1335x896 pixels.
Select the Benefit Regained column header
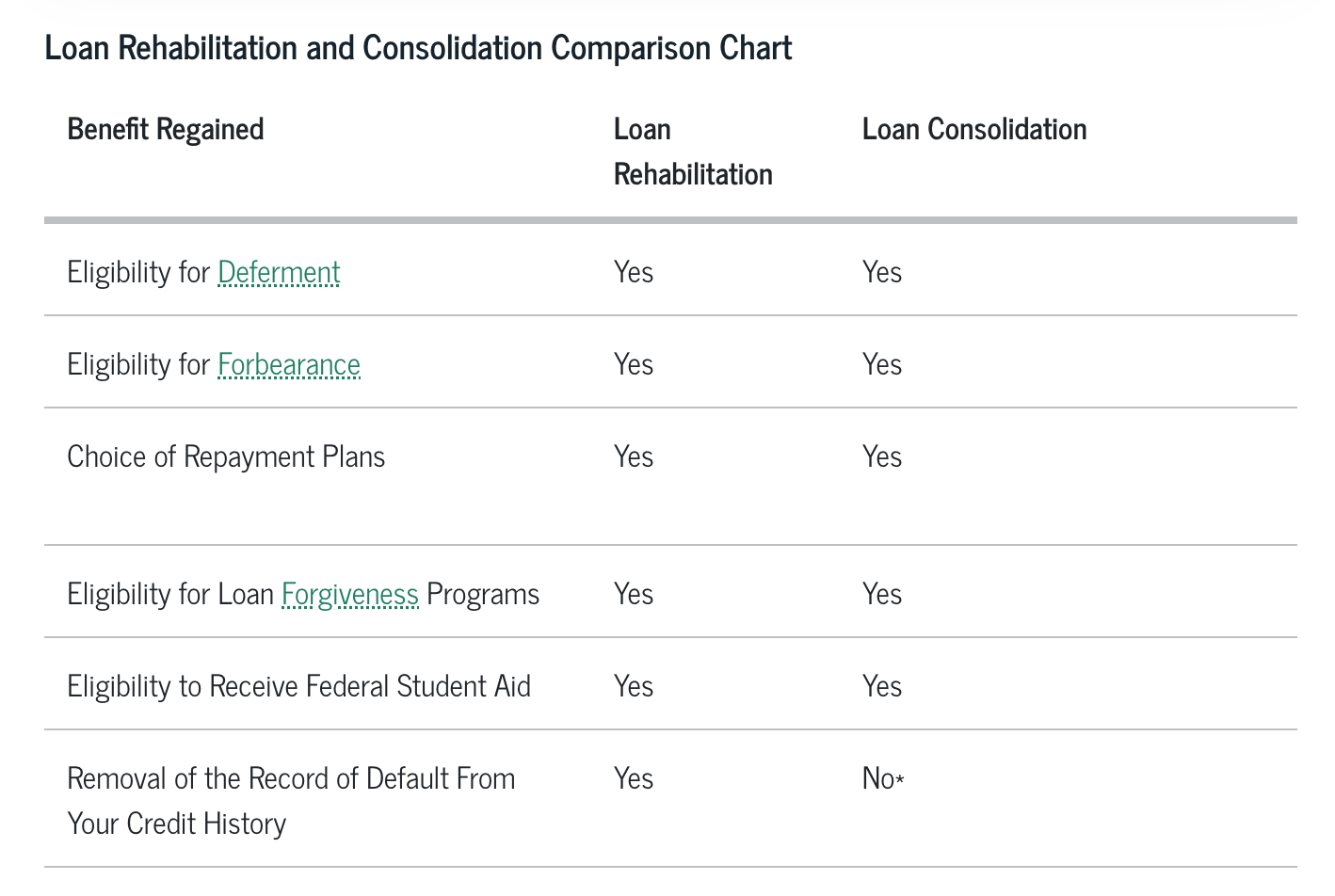coord(166,130)
